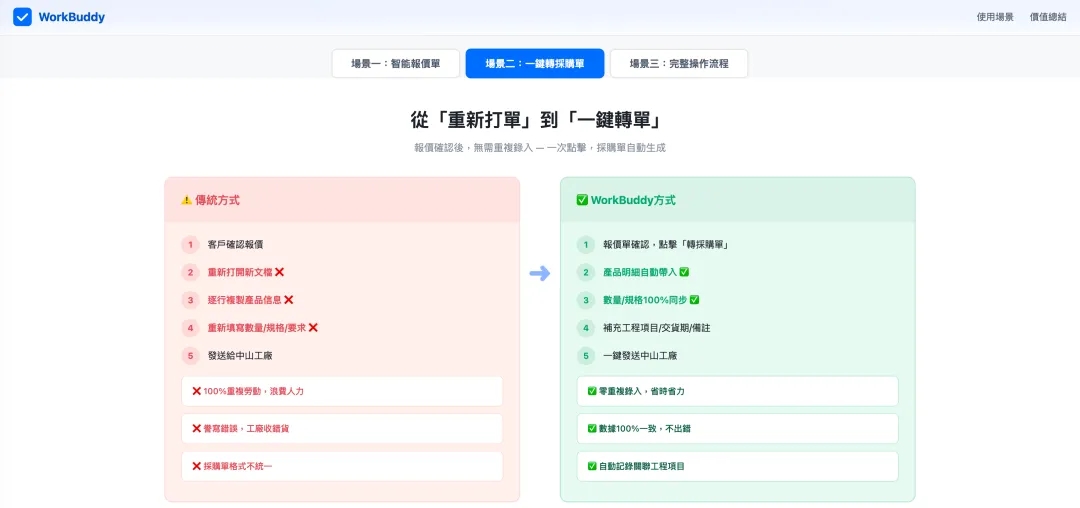This screenshot has width=1080, height=508.
Task: Select the 場景二：一鍵轉採購單 tab
Action: (534, 63)
